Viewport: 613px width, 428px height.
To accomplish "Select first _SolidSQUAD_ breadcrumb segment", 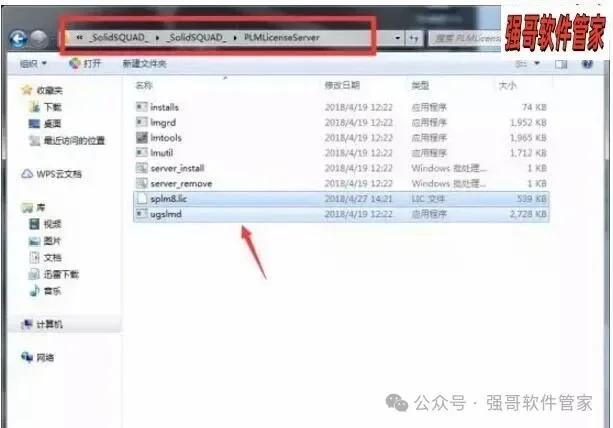I will click(x=119, y=38).
